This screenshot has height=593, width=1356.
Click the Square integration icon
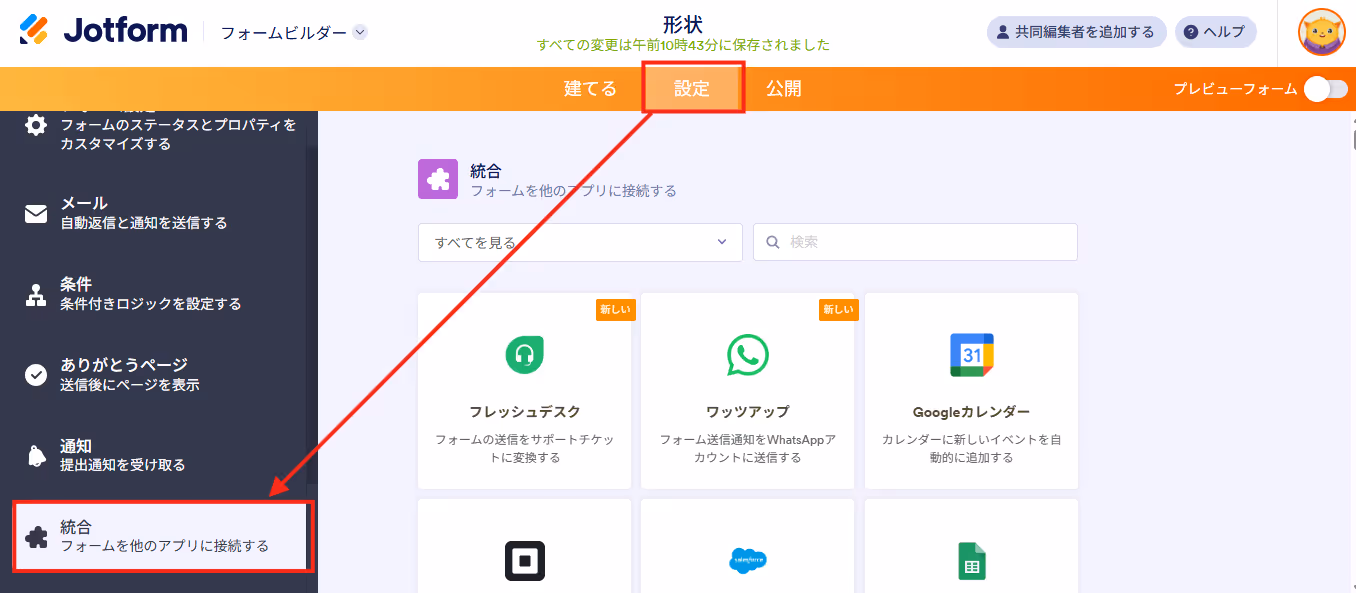[524, 561]
